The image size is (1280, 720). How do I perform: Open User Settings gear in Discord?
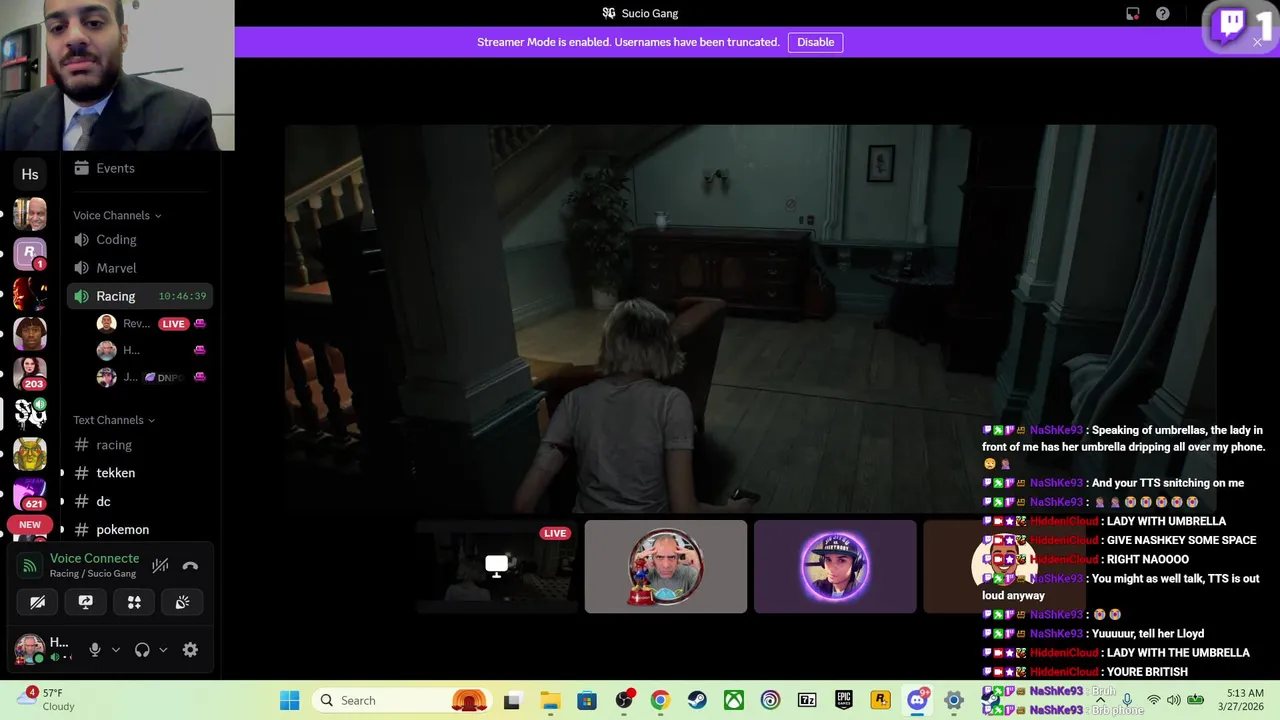point(190,650)
